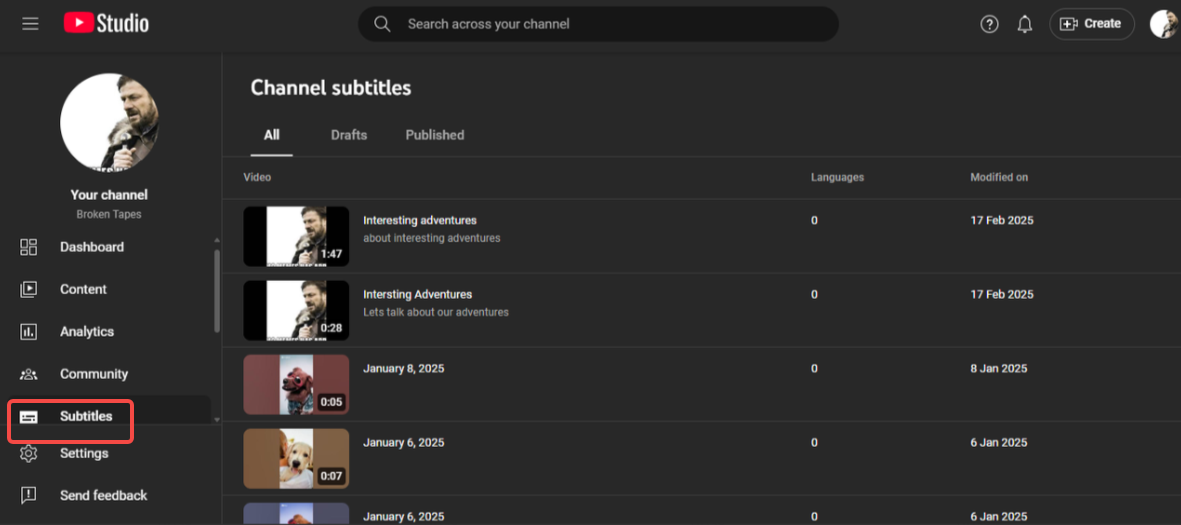The image size is (1181, 525).
Task: Switch to the Published tab
Action: pos(434,135)
